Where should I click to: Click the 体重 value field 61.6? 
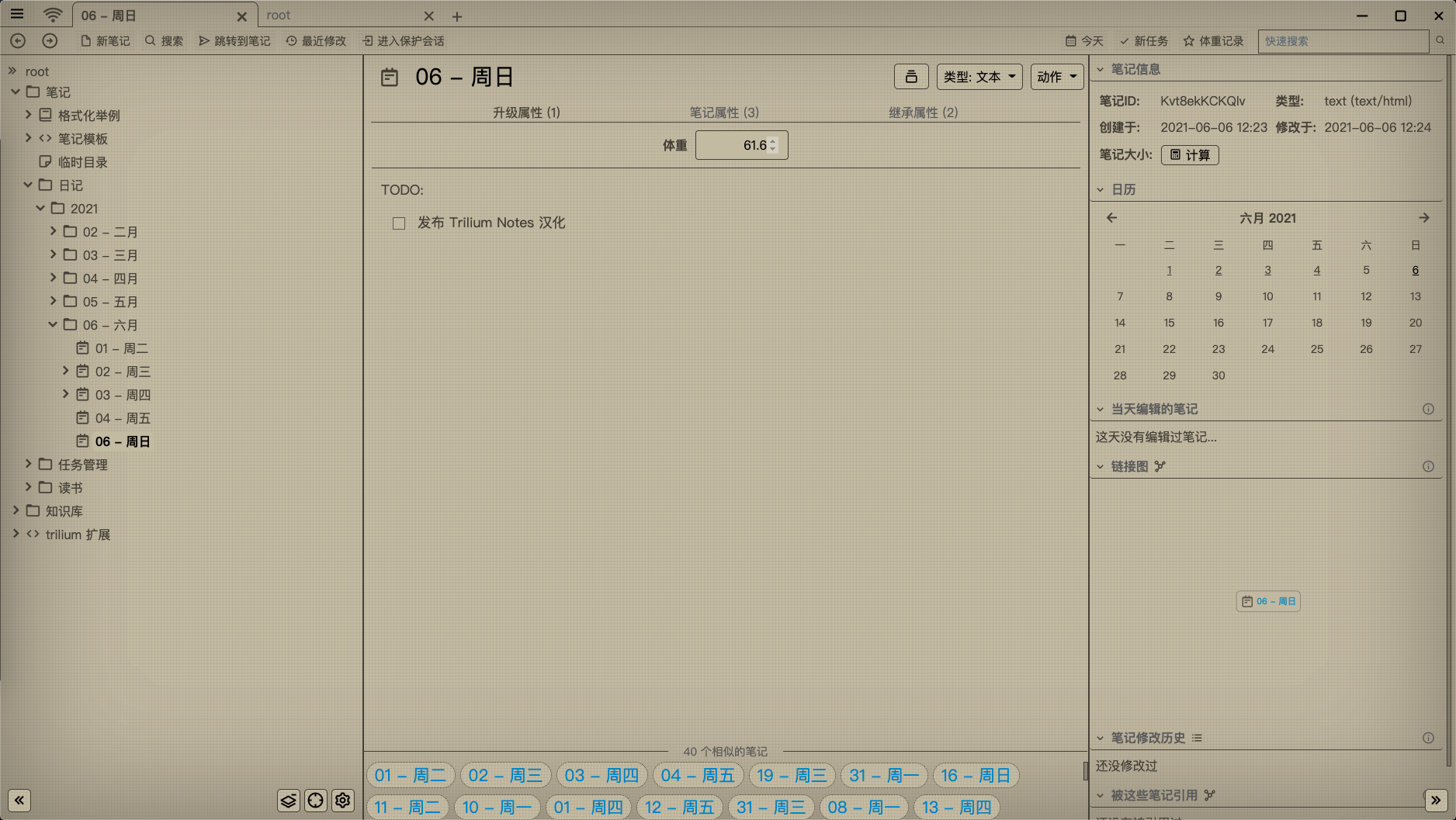pos(741,145)
